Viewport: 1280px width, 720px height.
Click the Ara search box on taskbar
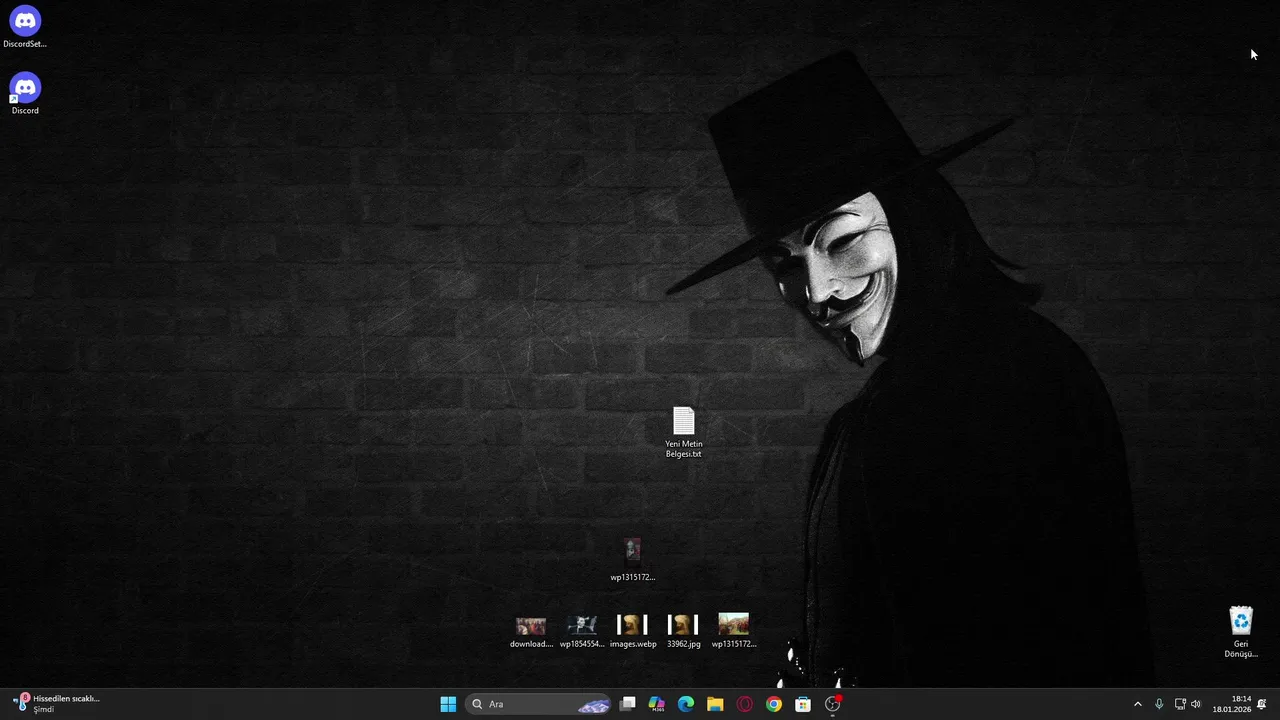[x=539, y=704]
